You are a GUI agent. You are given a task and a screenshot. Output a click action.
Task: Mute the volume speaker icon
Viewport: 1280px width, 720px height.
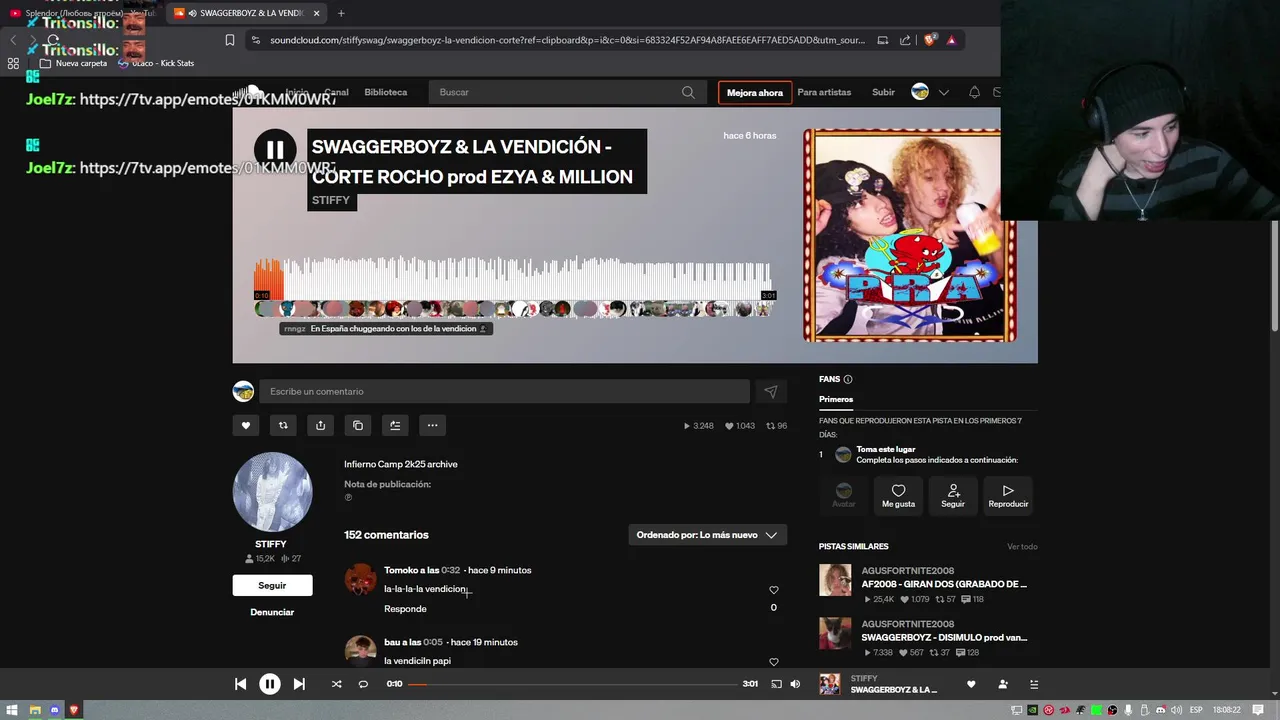point(795,684)
